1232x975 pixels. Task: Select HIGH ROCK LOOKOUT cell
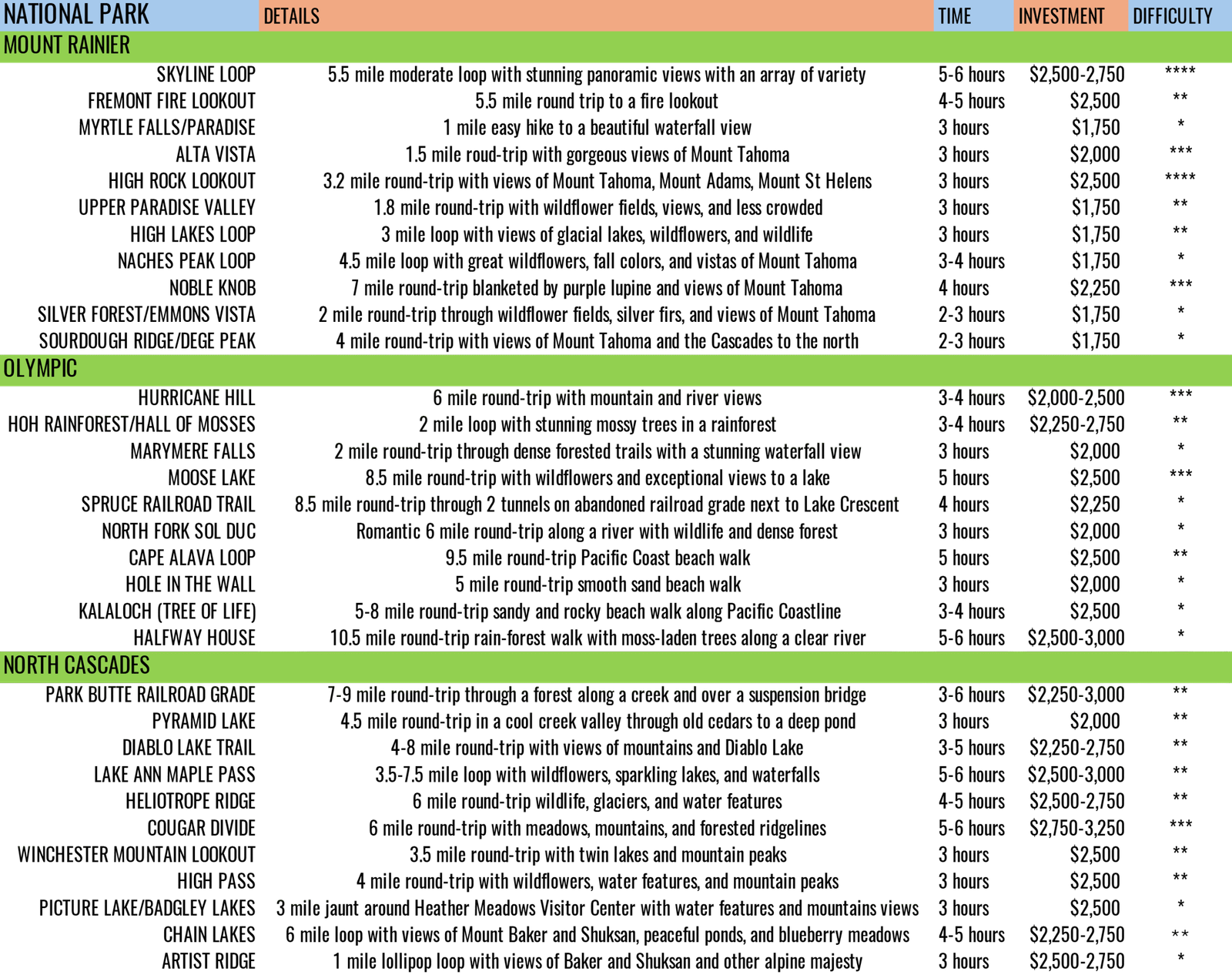point(182,181)
